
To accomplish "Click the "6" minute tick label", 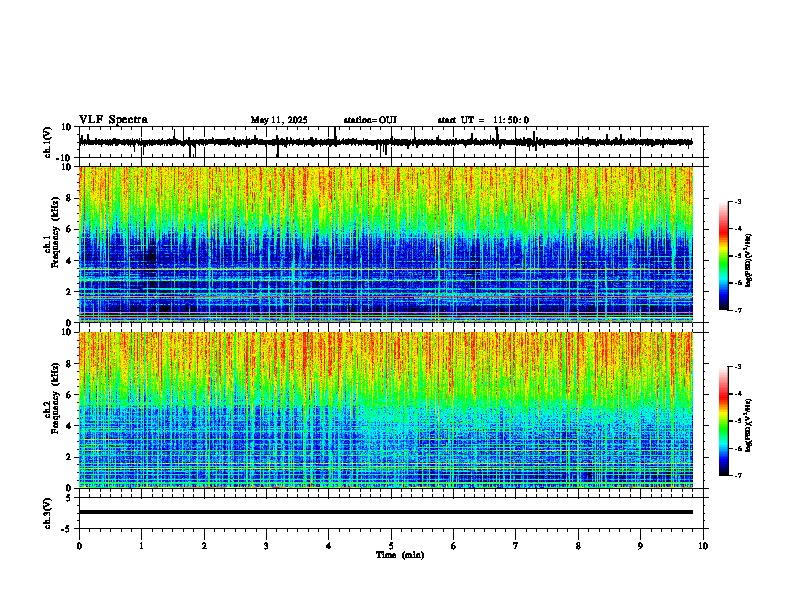I will pyautogui.click(x=454, y=546).
